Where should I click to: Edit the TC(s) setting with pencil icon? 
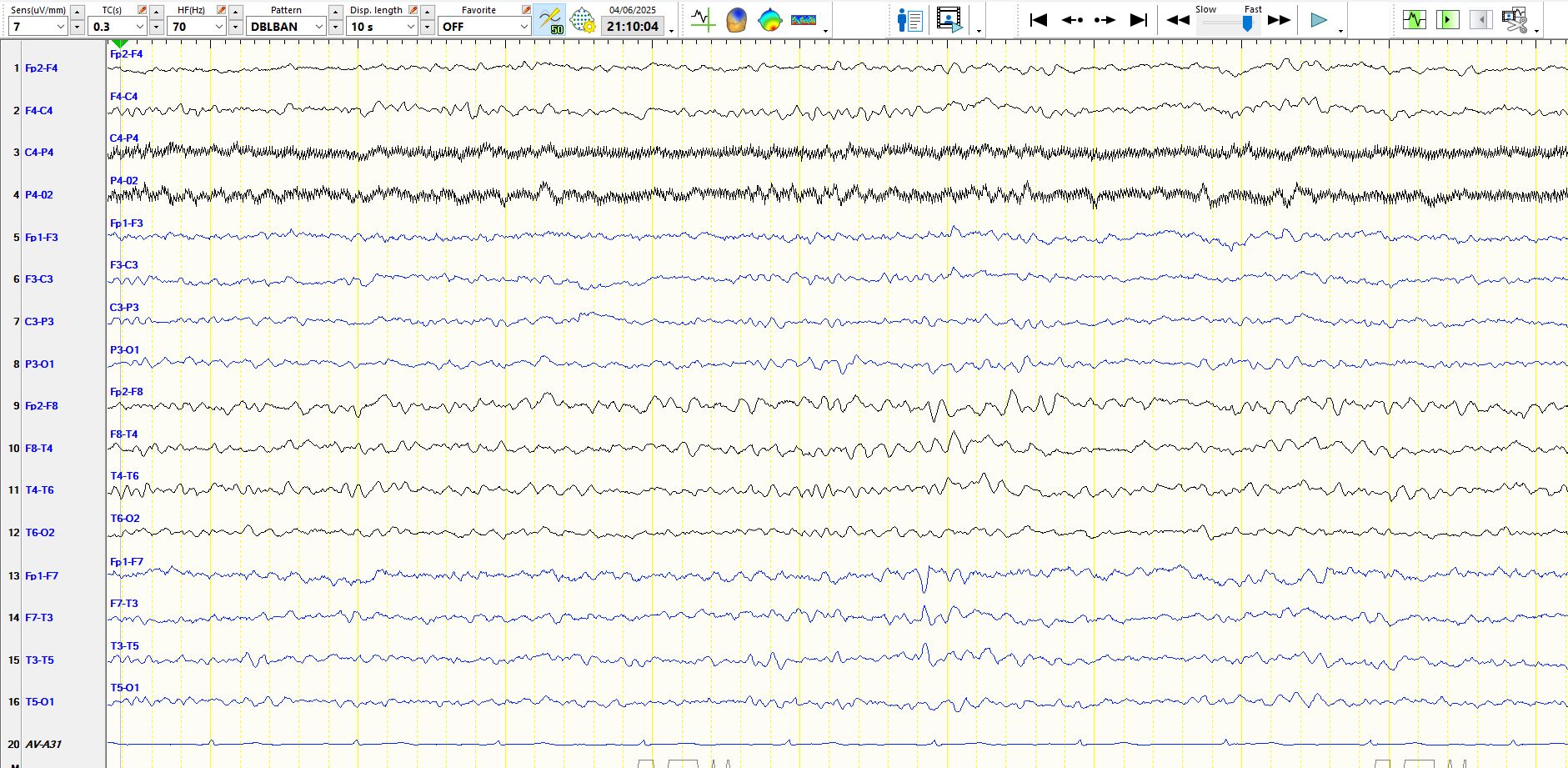point(142,10)
